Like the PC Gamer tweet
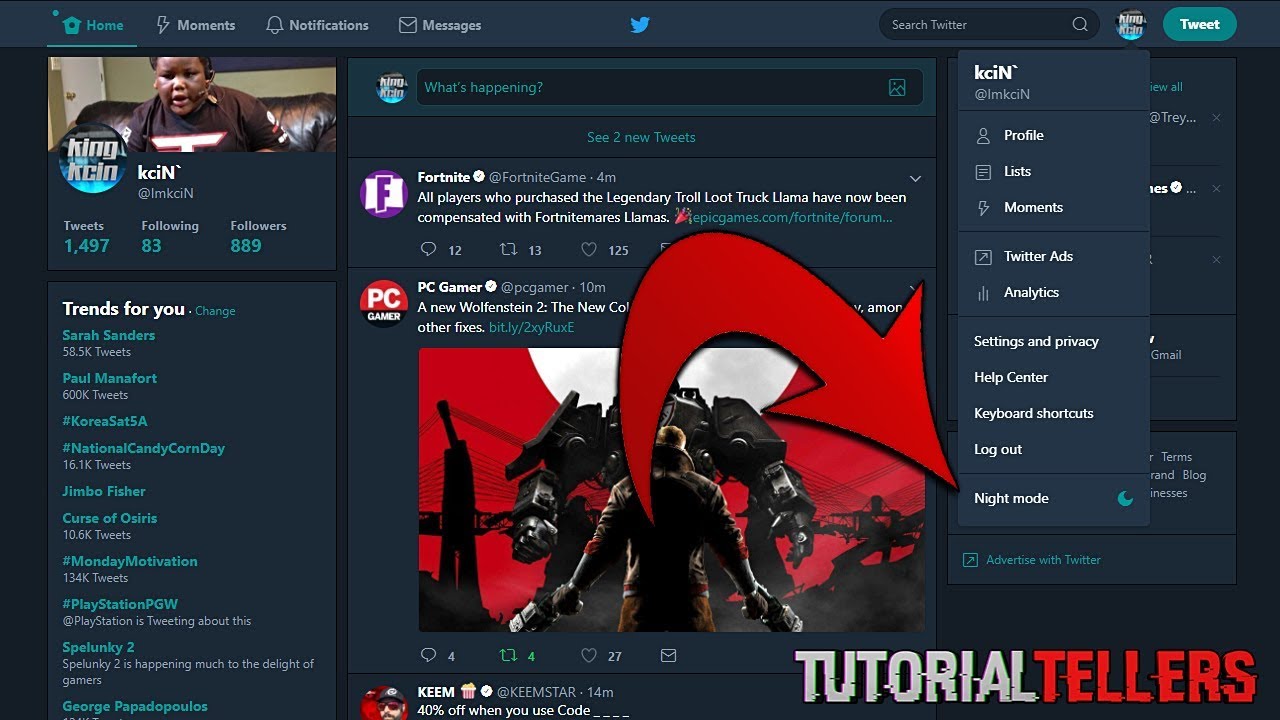This screenshot has width=1280, height=720. tap(589, 655)
